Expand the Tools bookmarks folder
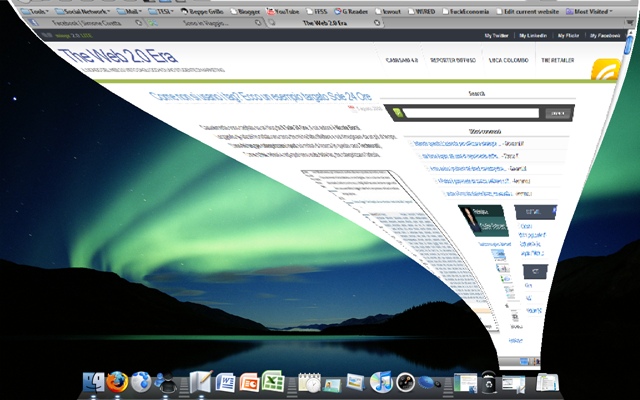 [x=35, y=11]
